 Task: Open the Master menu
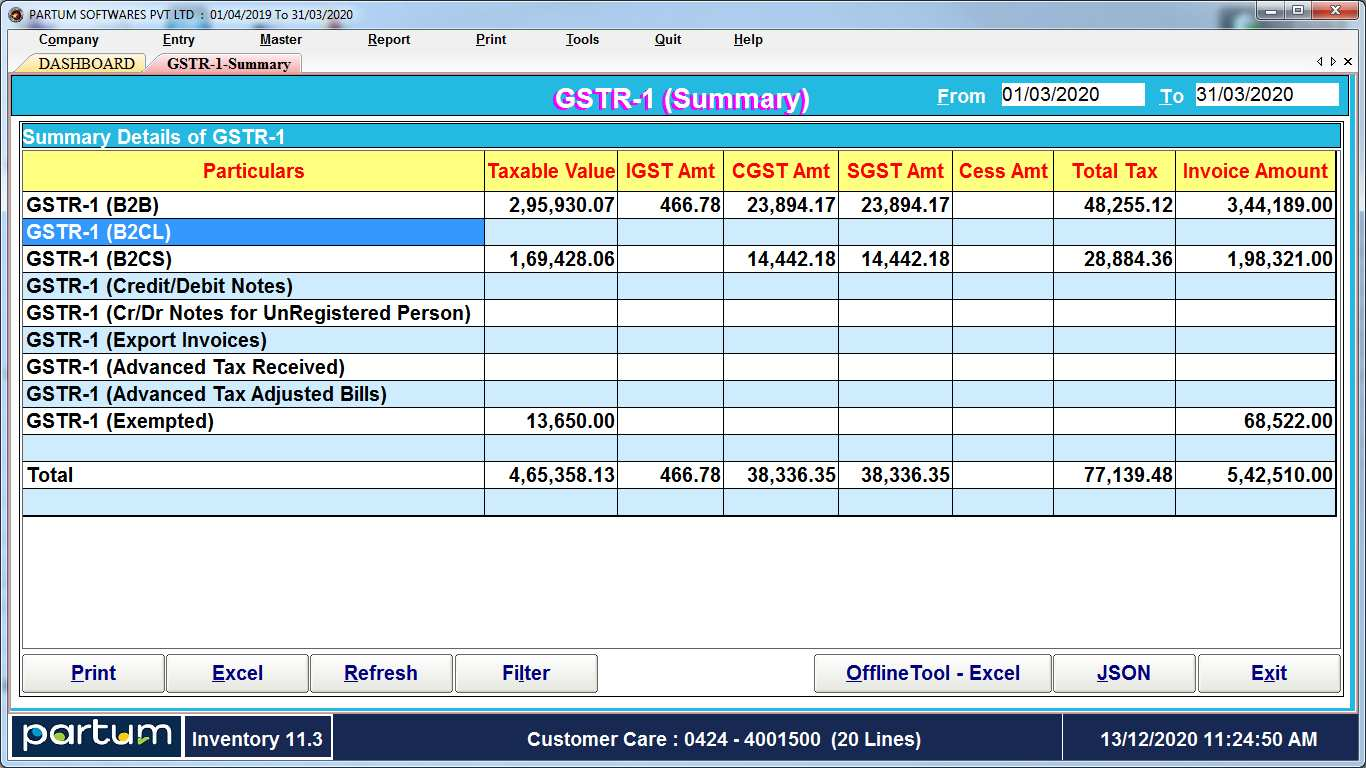280,40
